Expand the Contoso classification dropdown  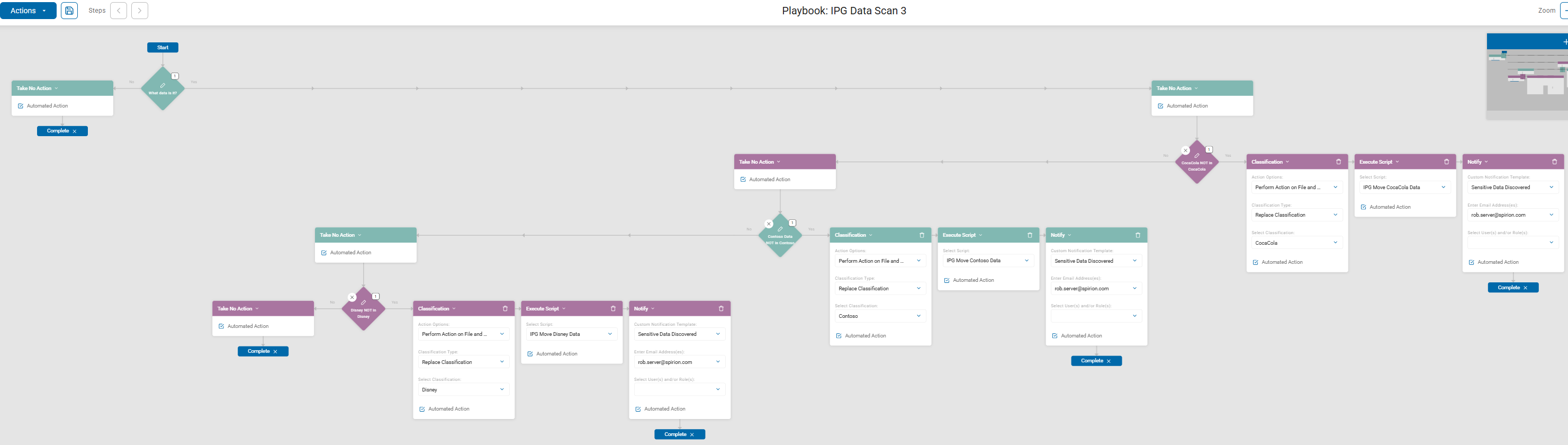click(880, 317)
